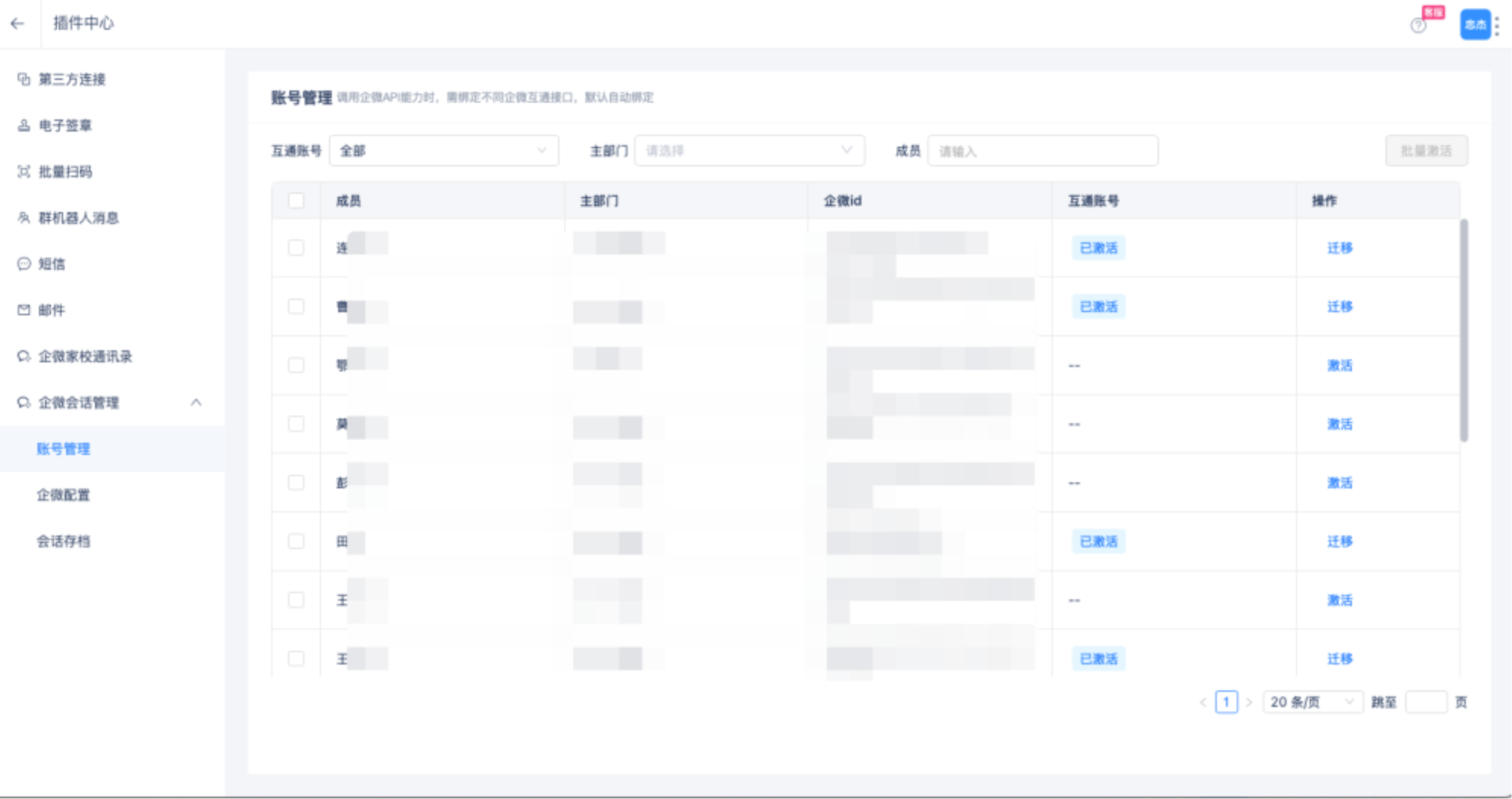Screen dimensions: 1512x799
Task: Open the help question-mark icon
Action: pos(1418,26)
